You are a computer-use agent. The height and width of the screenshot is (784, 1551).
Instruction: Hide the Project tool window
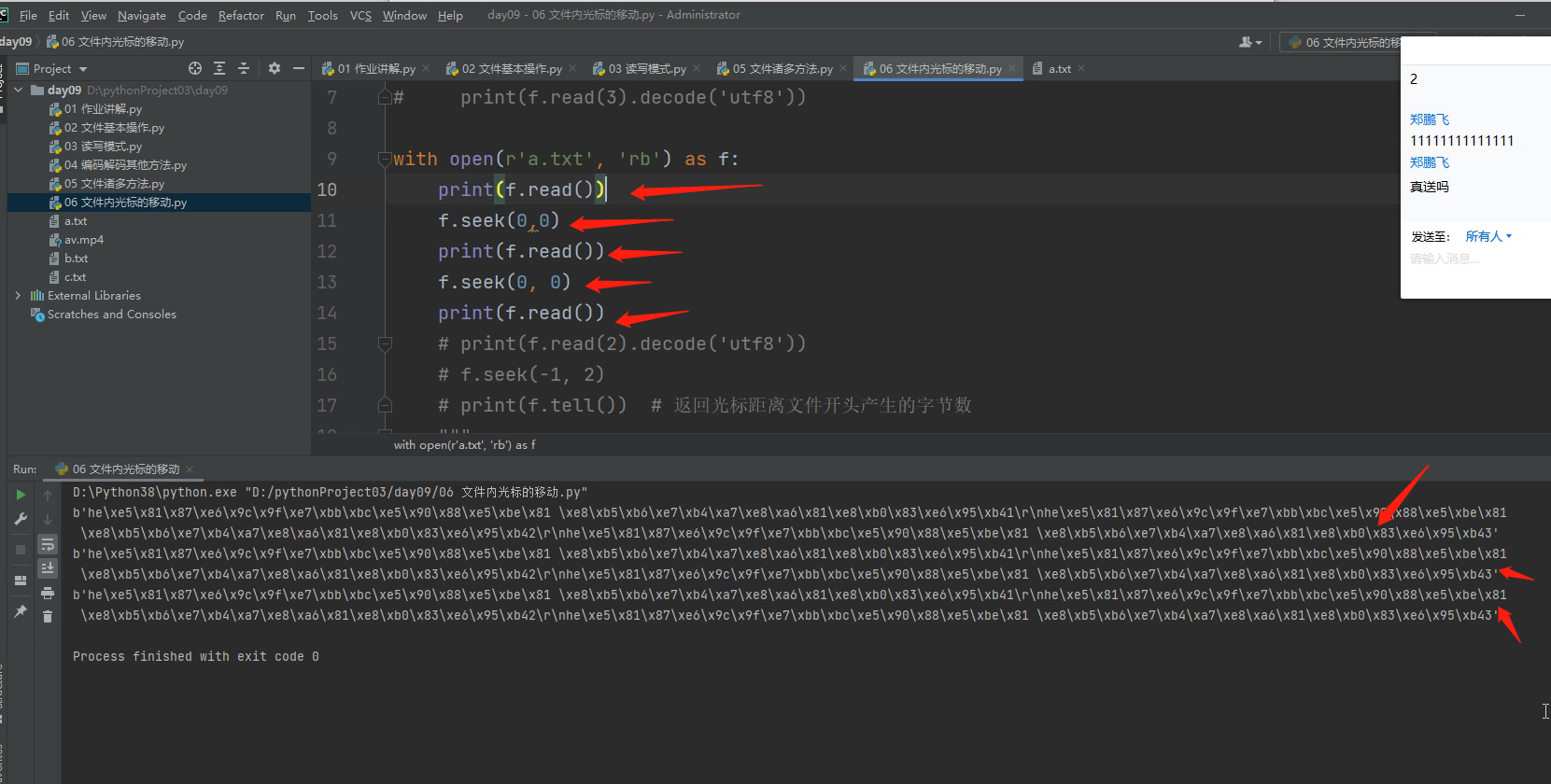pos(299,68)
